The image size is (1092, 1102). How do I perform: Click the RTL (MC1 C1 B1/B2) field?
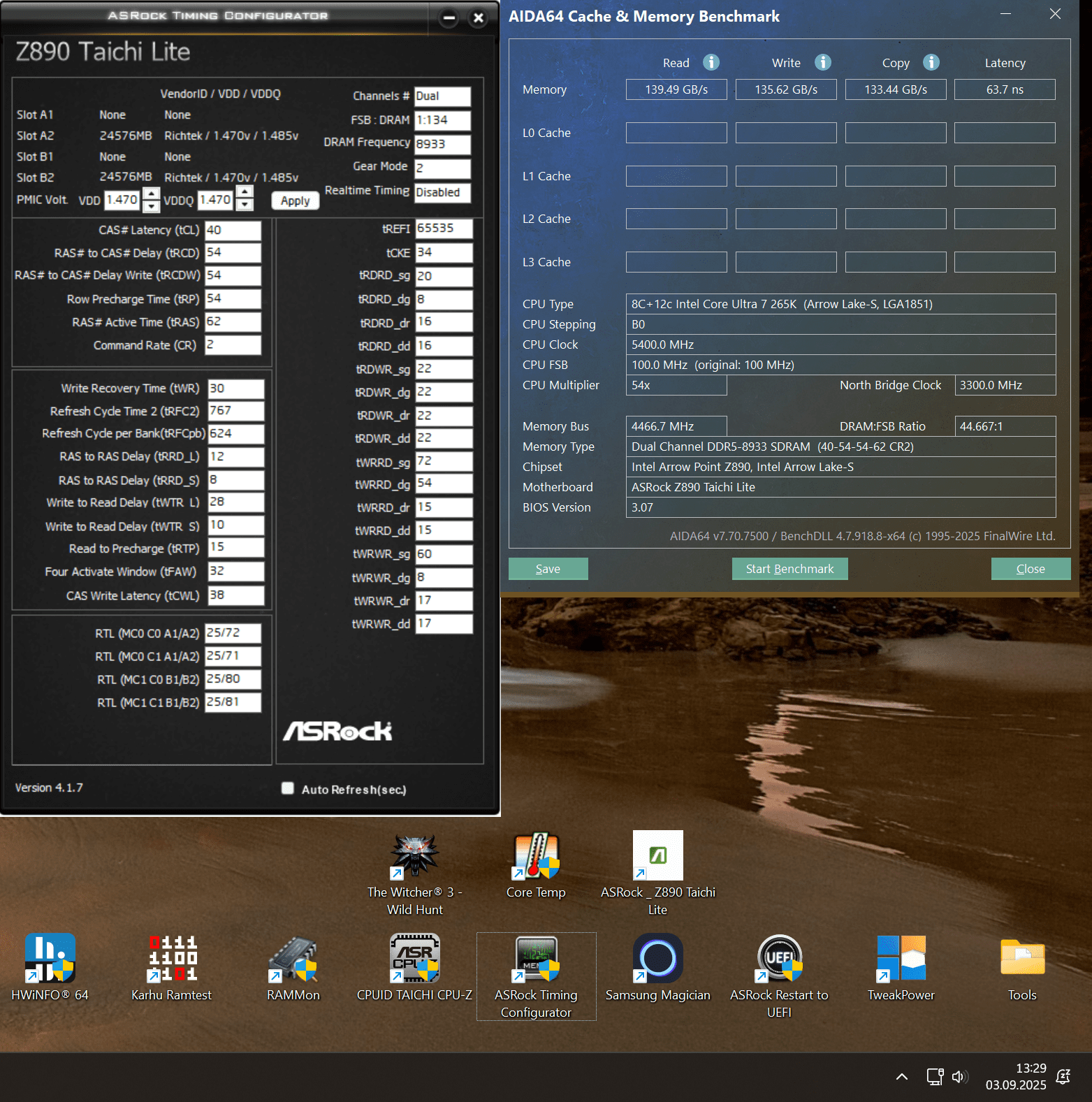[x=233, y=702]
